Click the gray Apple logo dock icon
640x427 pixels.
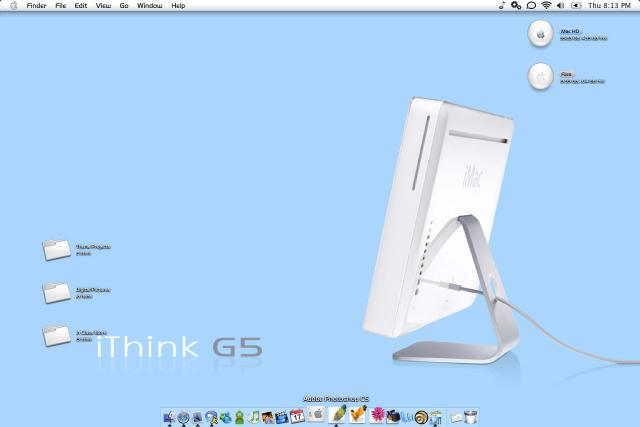[316, 414]
